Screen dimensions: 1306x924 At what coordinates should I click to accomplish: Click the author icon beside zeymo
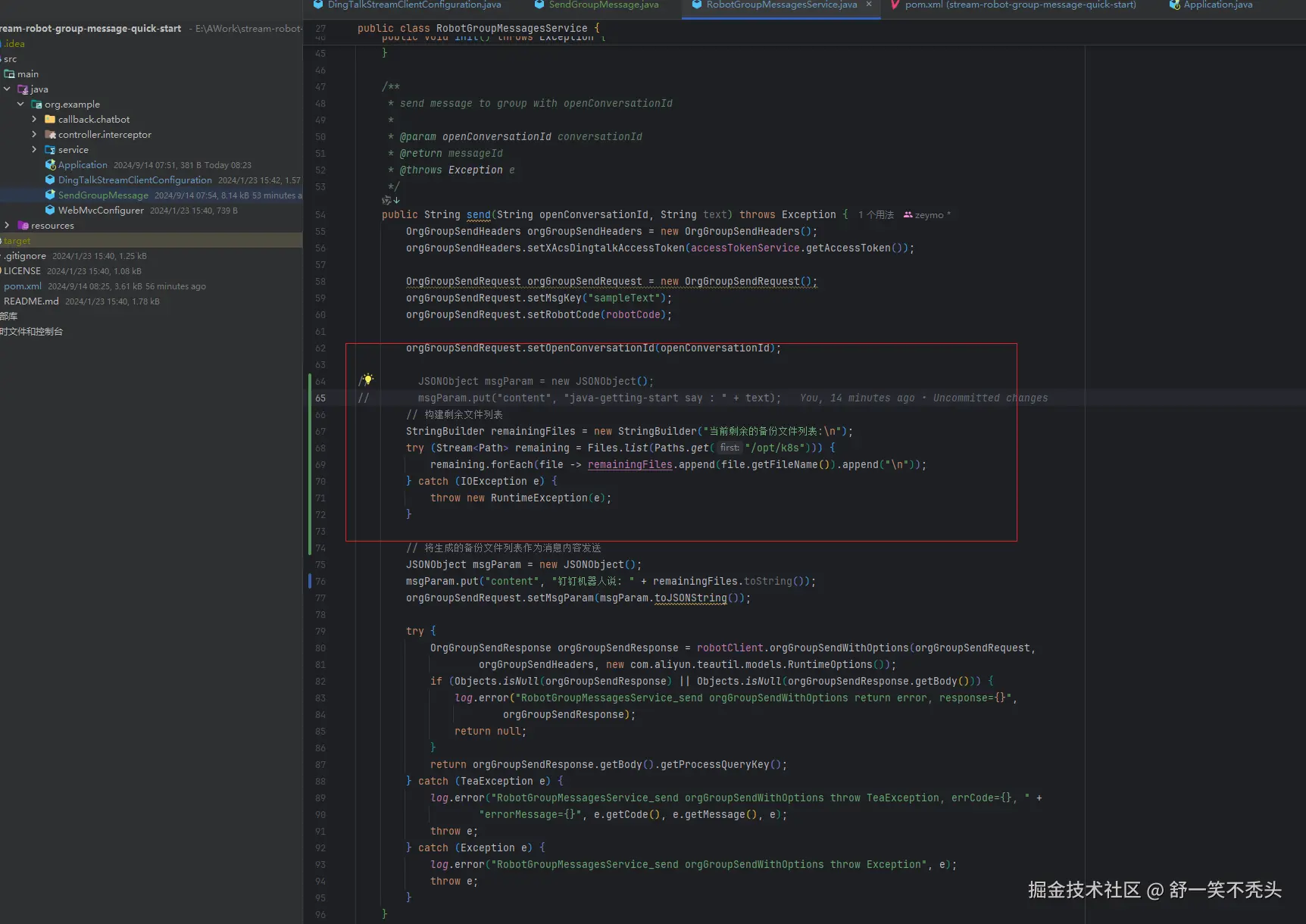[908, 215]
